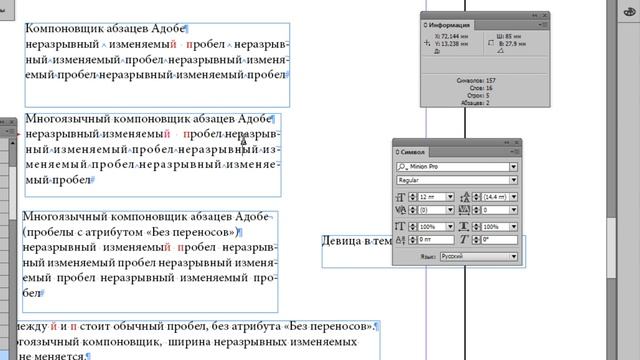Click the leading stepper arrows
This screenshot has width=640, height=360.
click(476, 197)
